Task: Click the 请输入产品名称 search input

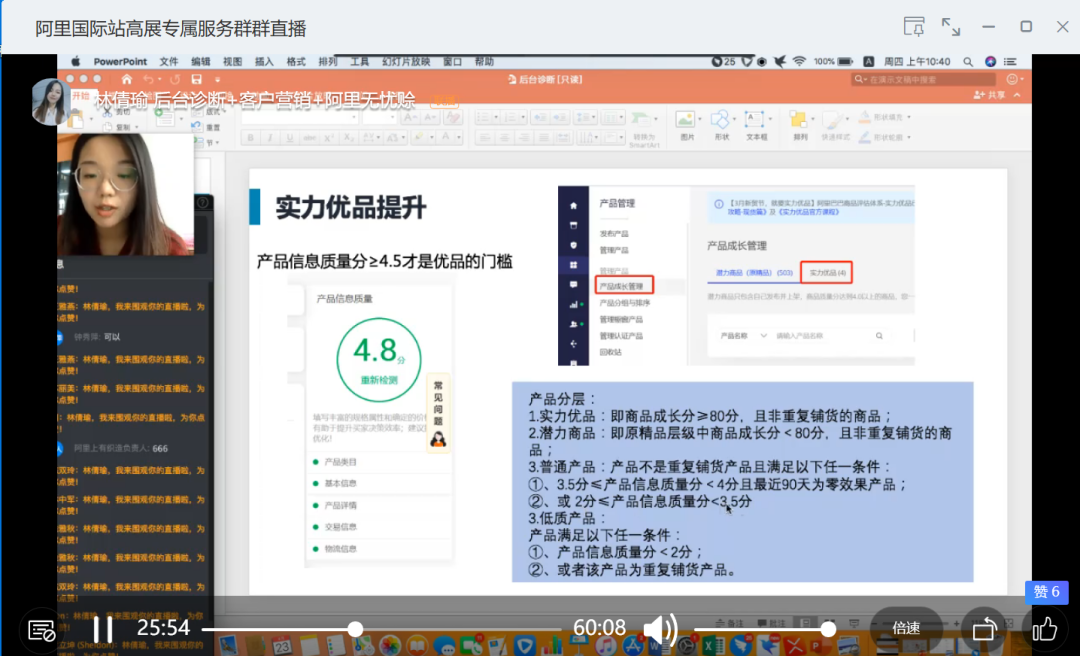Action: (800, 336)
